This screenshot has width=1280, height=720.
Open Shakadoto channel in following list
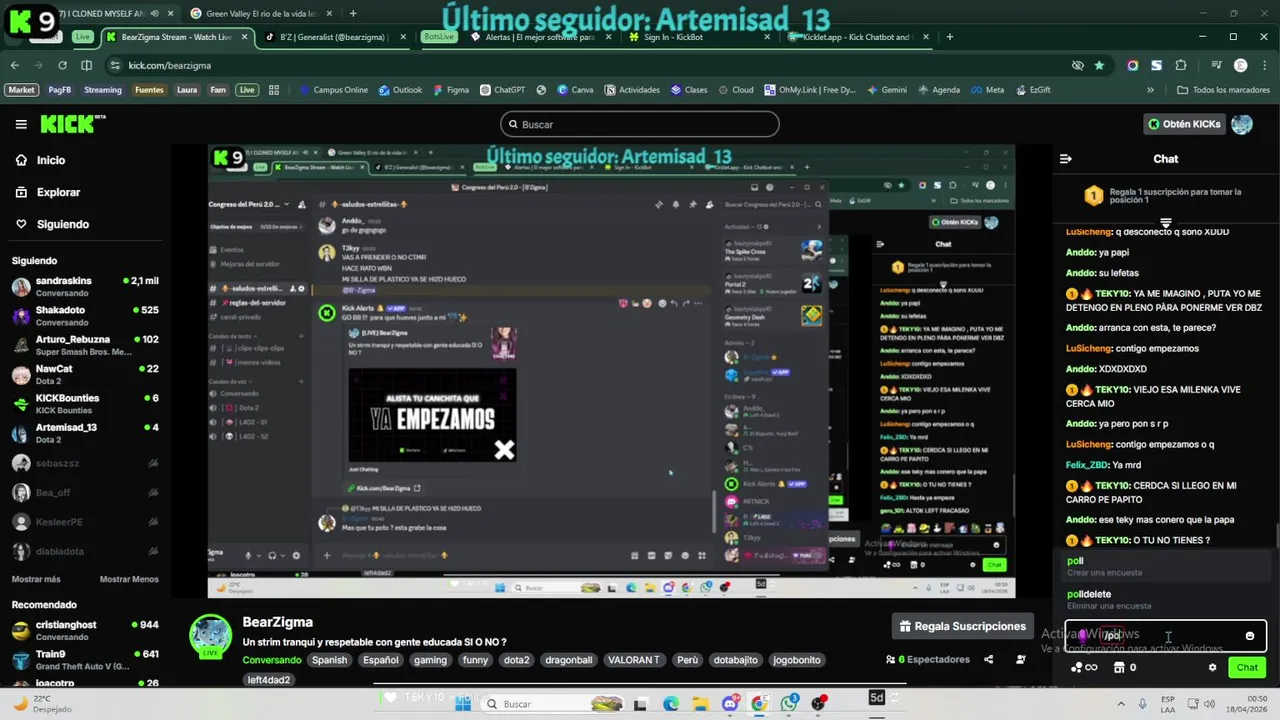click(84, 316)
